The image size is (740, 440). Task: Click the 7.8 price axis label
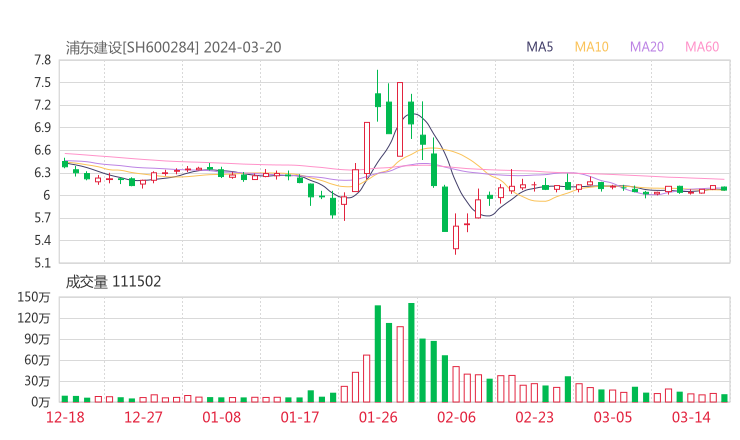click(x=42, y=60)
